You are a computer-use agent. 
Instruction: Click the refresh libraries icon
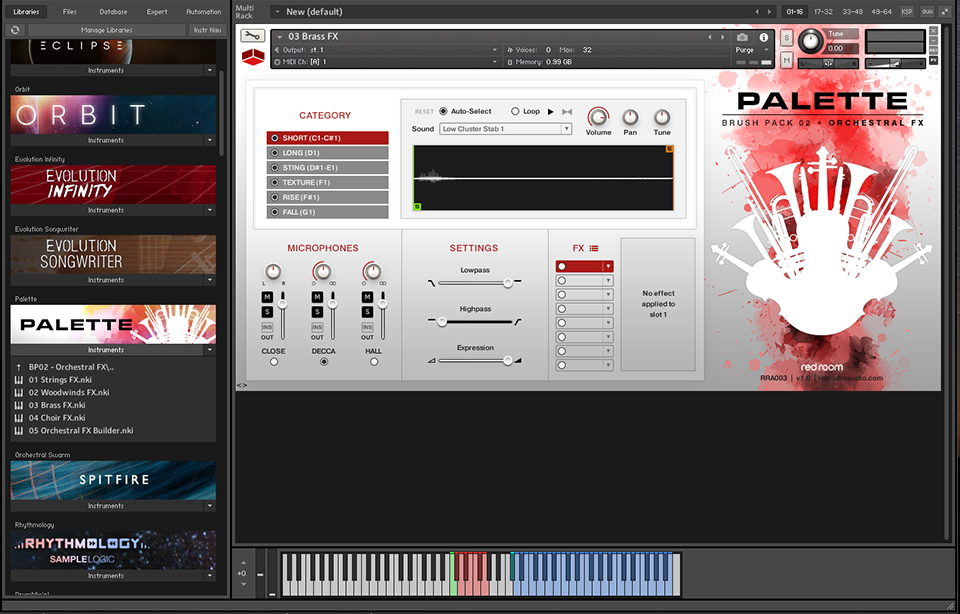(15, 30)
